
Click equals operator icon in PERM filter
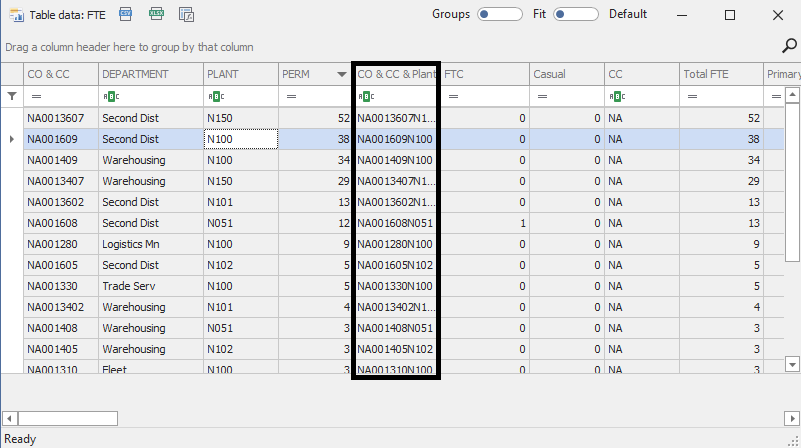point(288,96)
